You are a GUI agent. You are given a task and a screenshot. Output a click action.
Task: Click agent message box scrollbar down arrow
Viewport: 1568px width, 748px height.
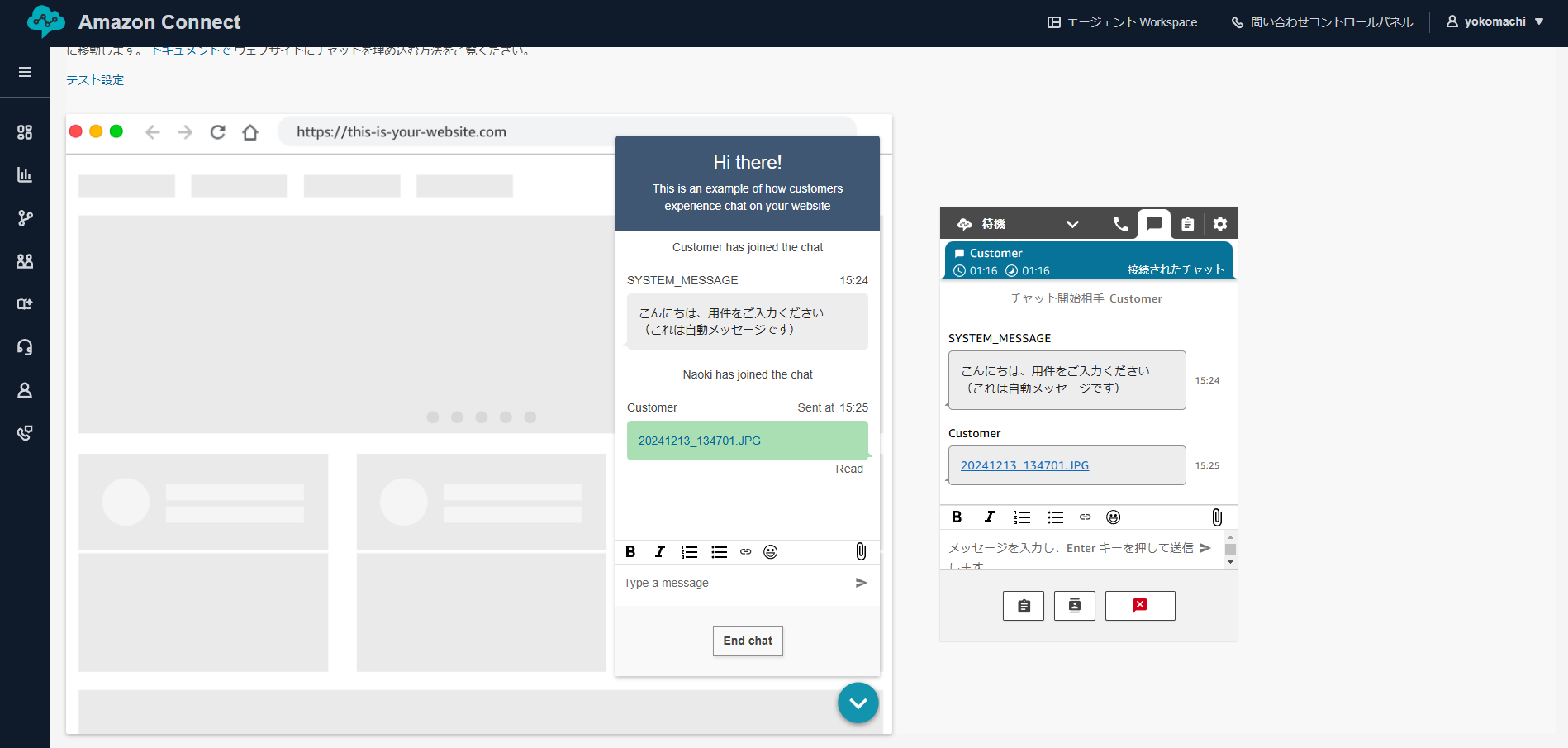tap(1230, 562)
